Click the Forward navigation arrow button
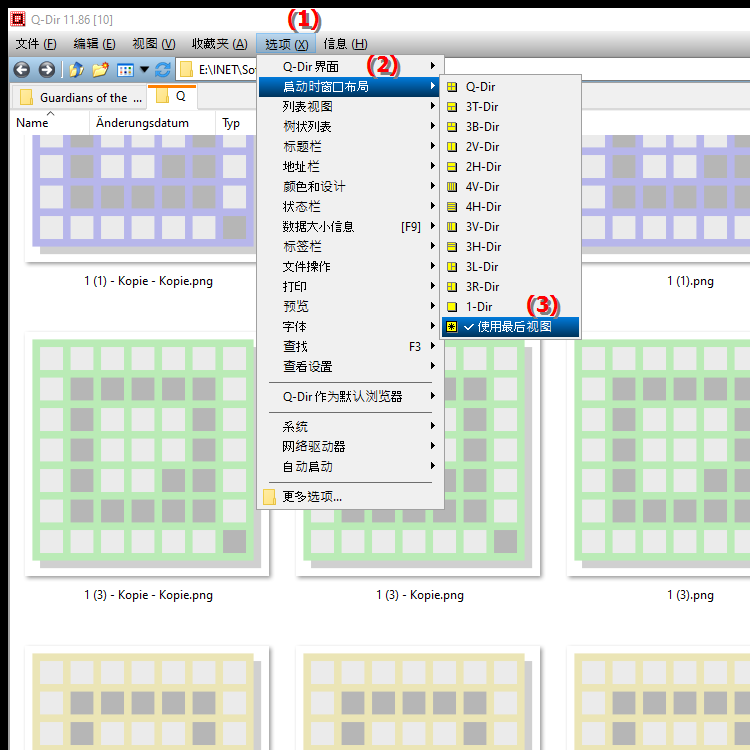The height and width of the screenshot is (750, 750). click(x=46, y=70)
